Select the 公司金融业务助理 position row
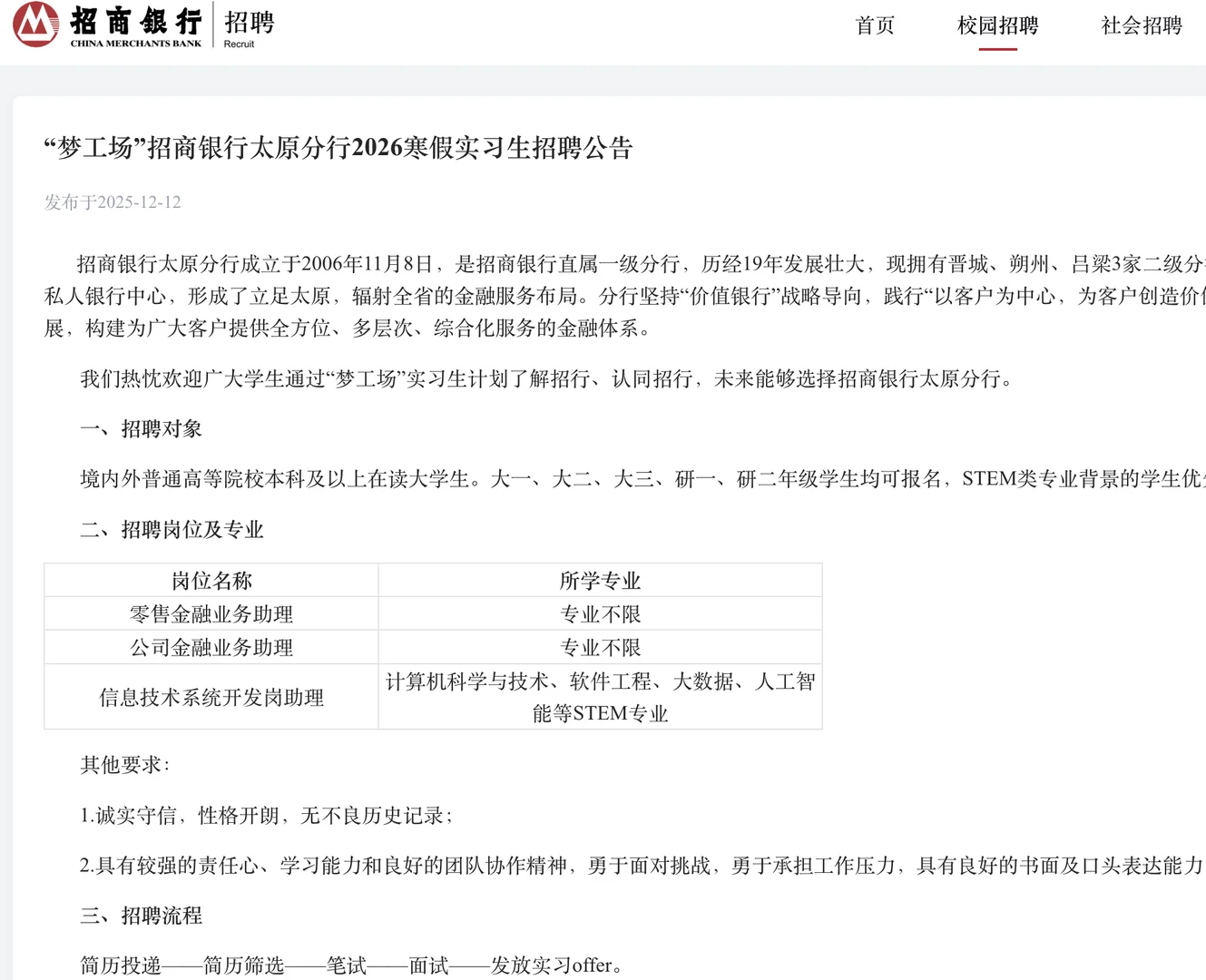This screenshot has height=980, width=1206. pos(211,647)
